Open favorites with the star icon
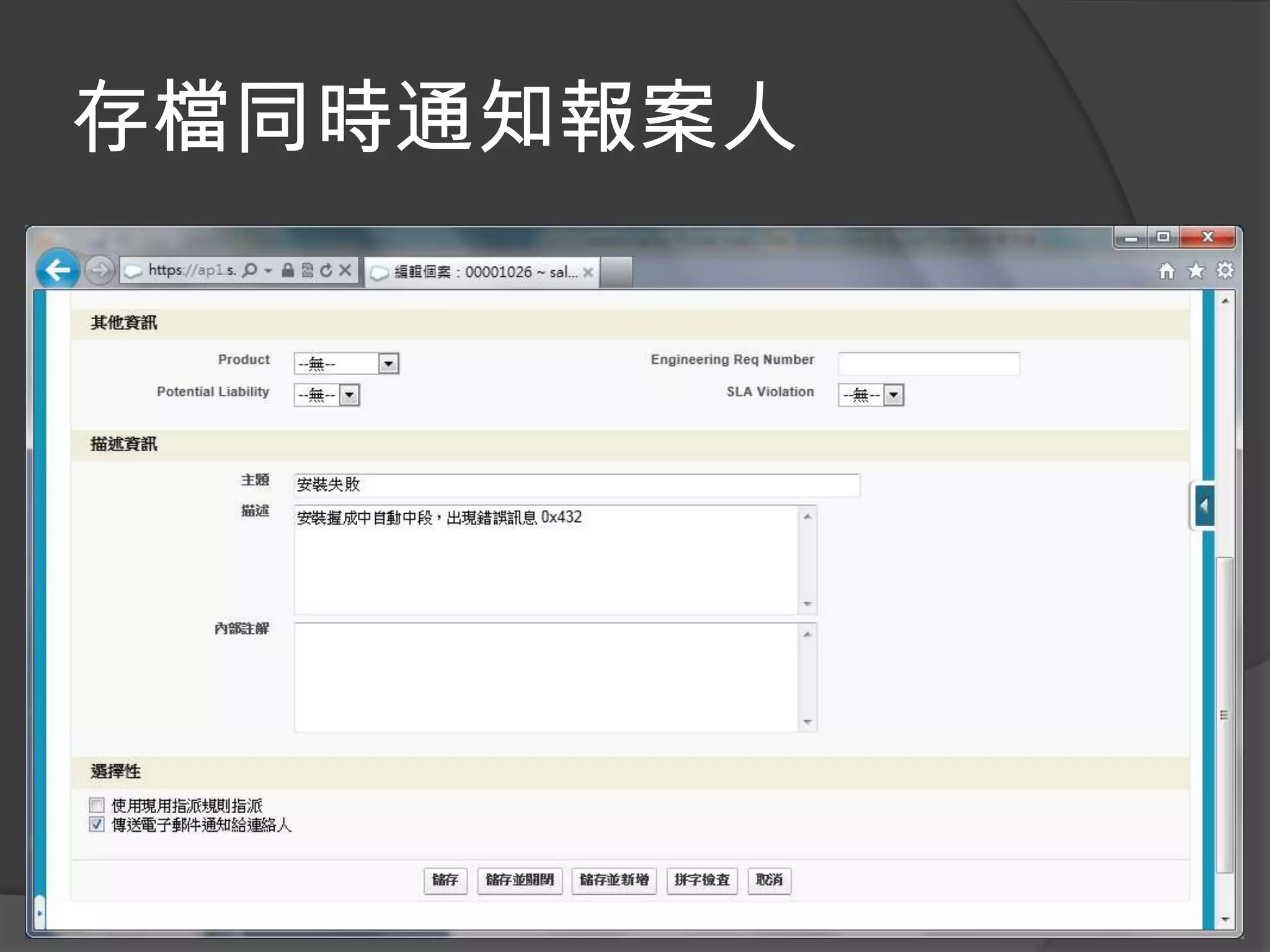 [1196, 271]
